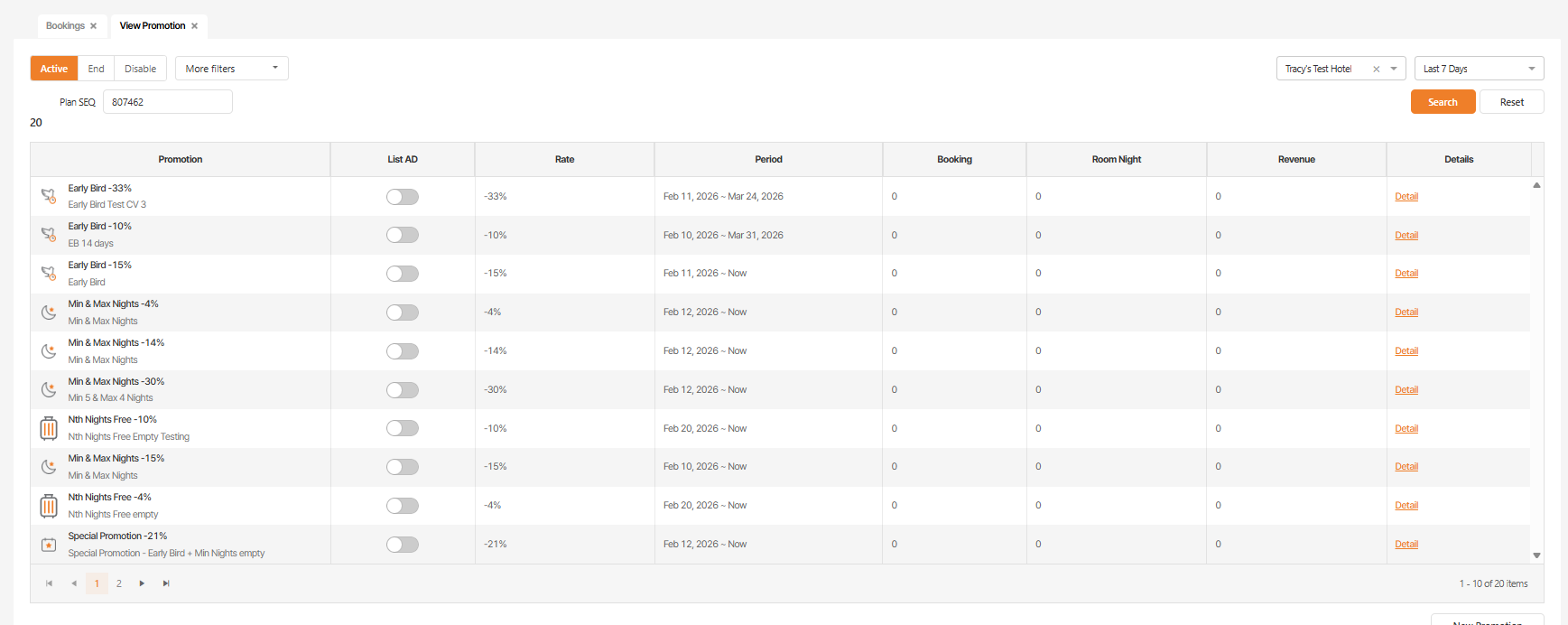Clear the Tracy's Test Hotel selection
Viewport: 1568px width, 625px height.
pos(1376,69)
